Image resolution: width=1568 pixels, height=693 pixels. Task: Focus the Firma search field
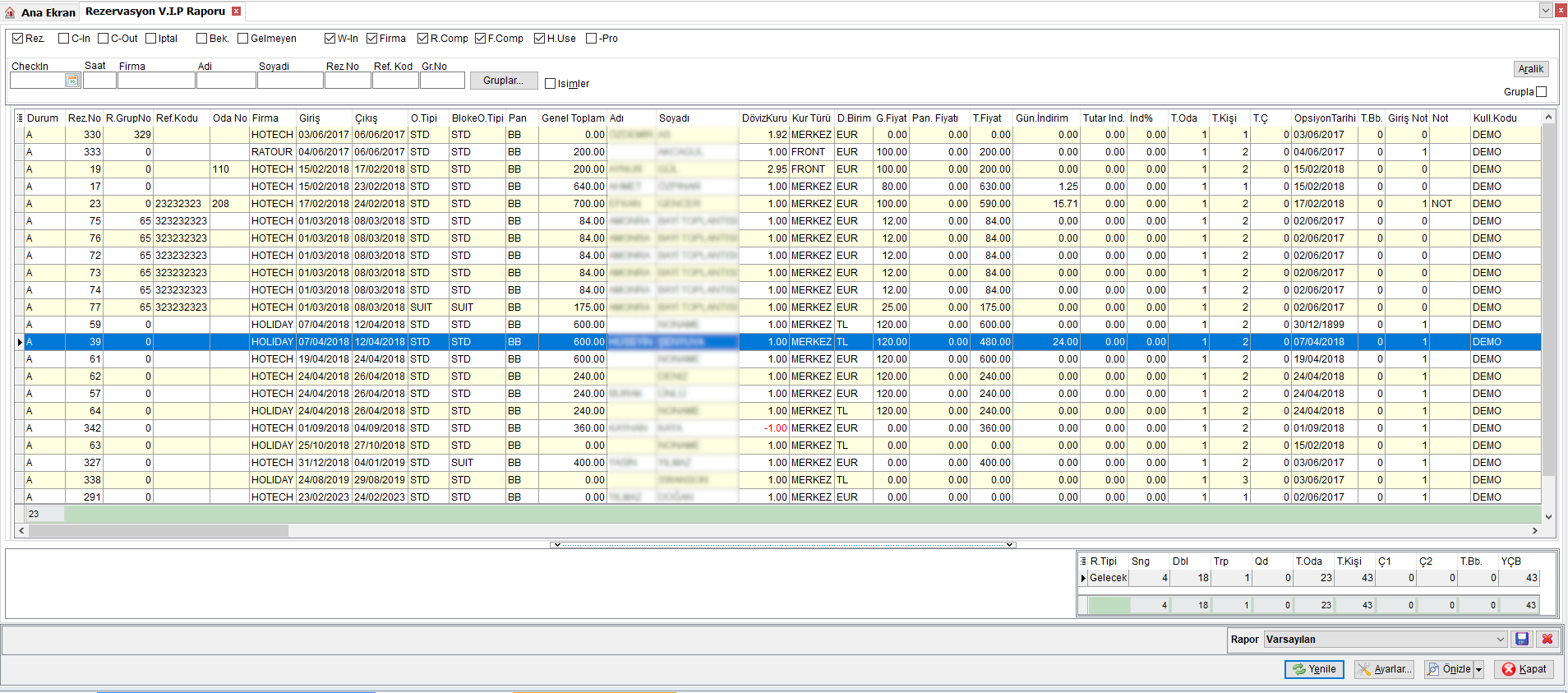(x=156, y=81)
